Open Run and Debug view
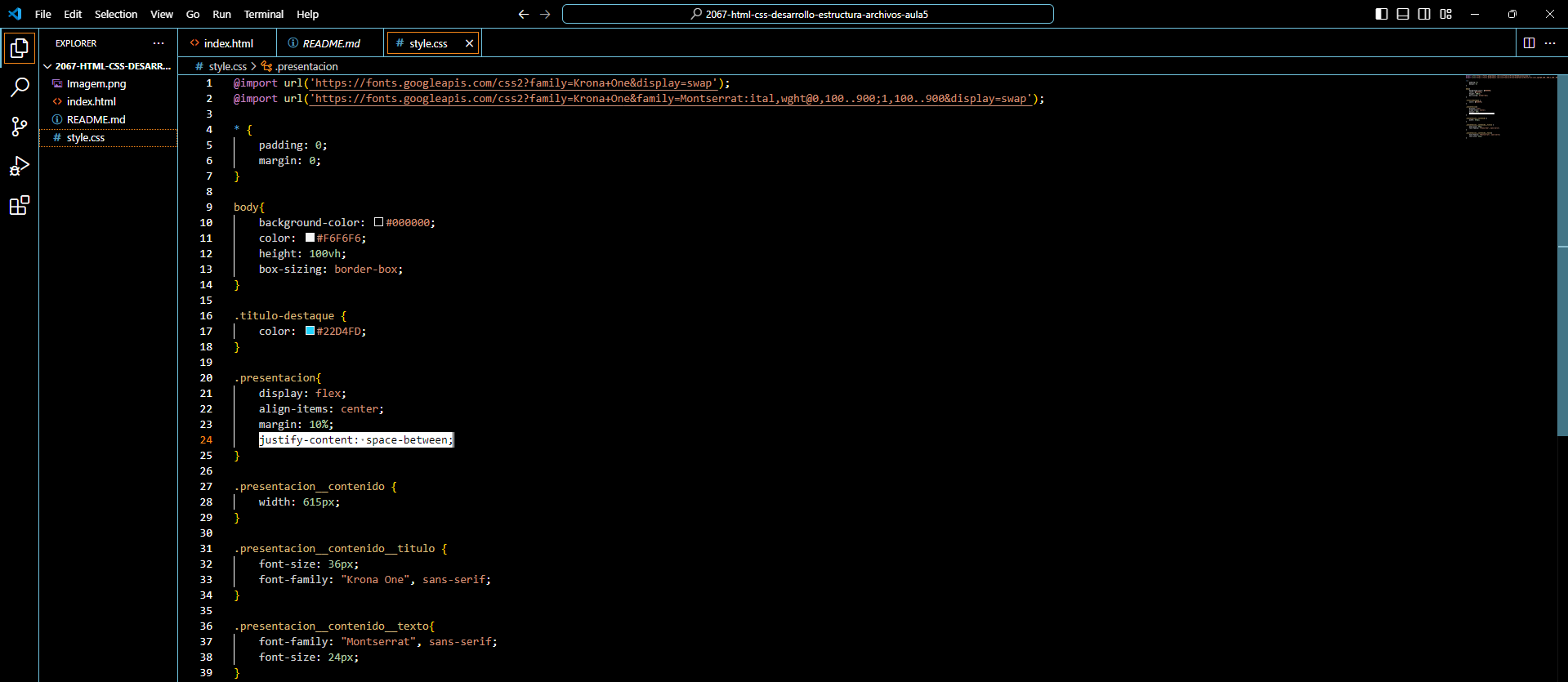 (20, 166)
